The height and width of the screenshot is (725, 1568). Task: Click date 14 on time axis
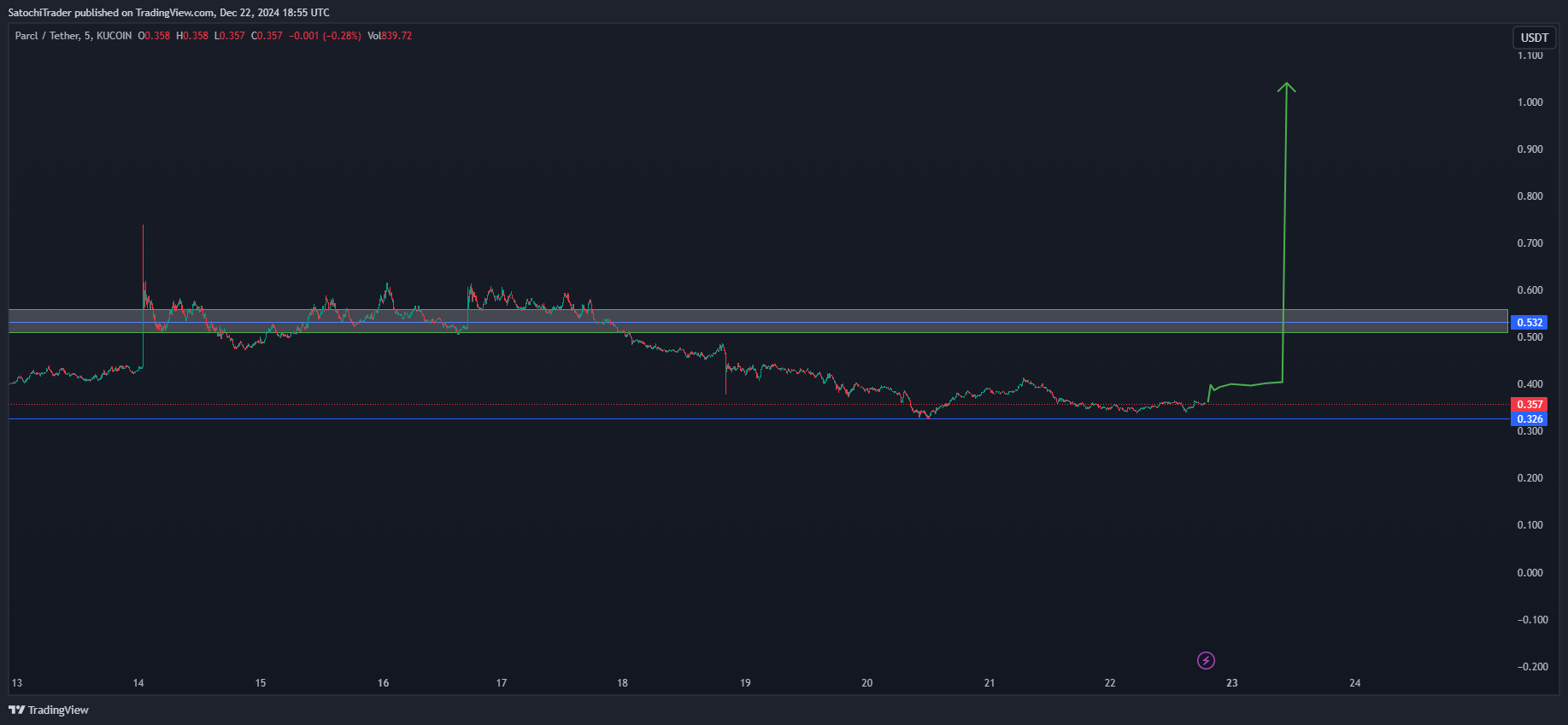(138, 683)
